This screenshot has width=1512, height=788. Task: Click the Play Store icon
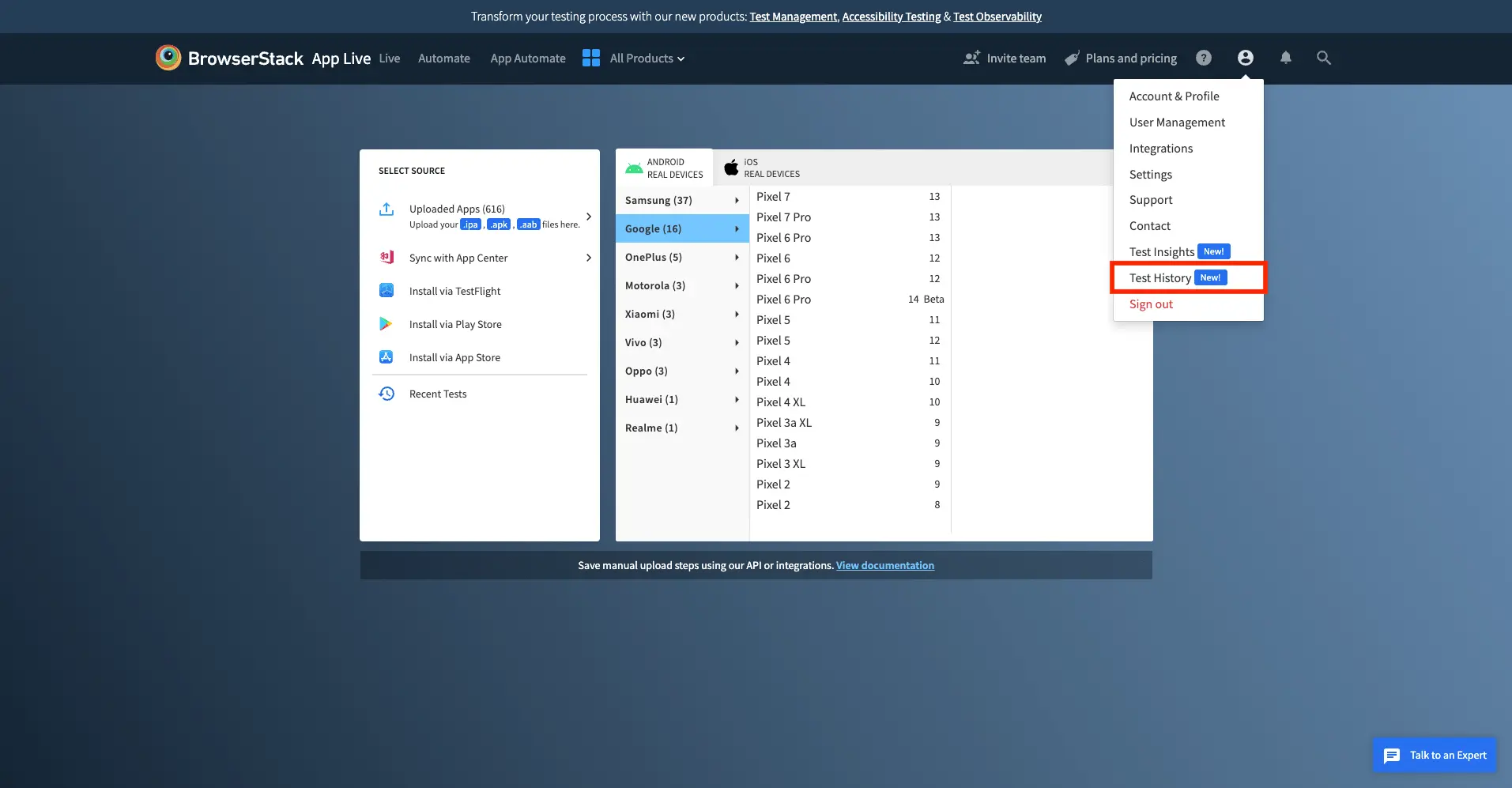tap(386, 324)
